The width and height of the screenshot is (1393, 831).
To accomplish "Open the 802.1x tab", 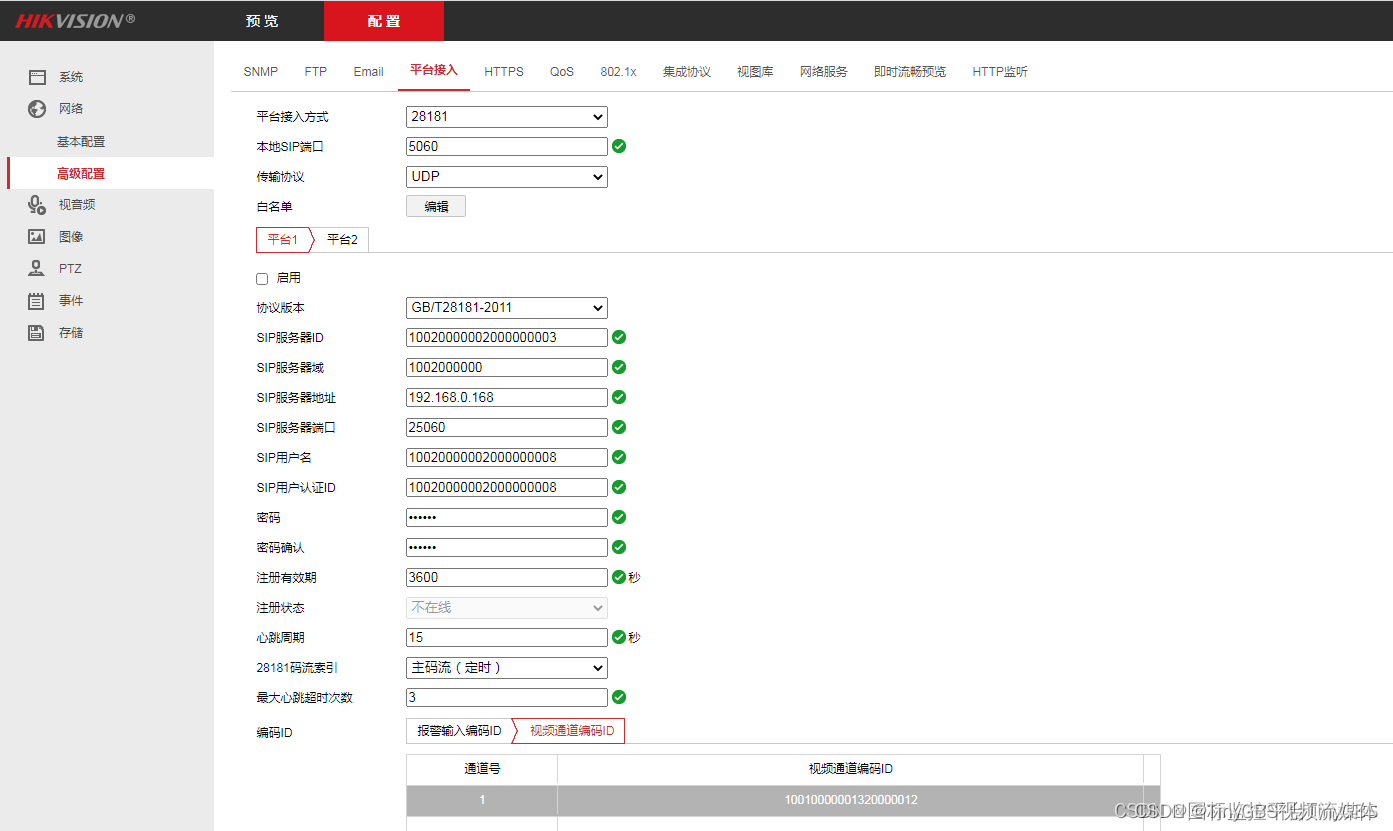I will click(x=618, y=72).
